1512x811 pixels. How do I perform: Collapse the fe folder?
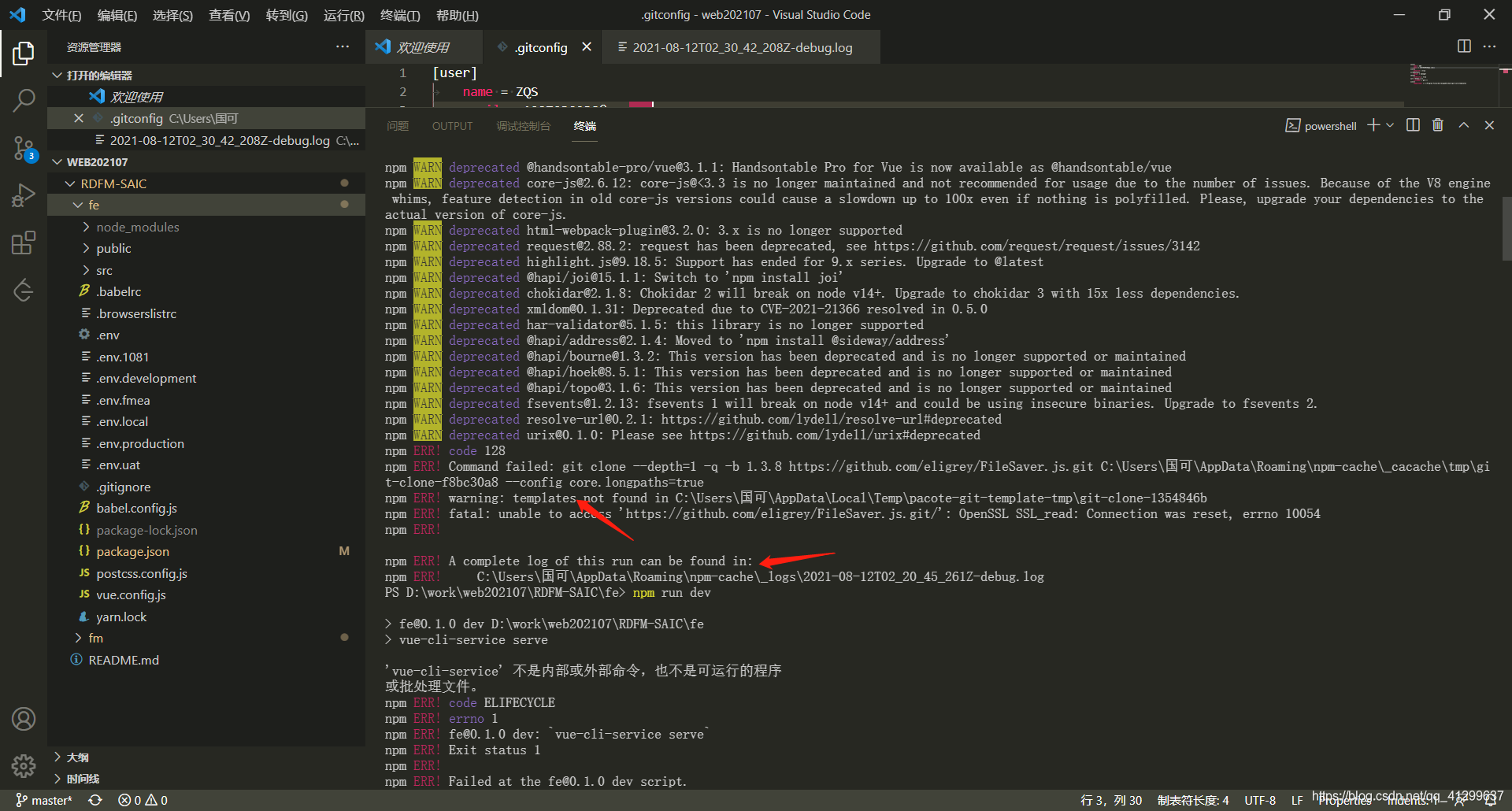(x=206, y=205)
